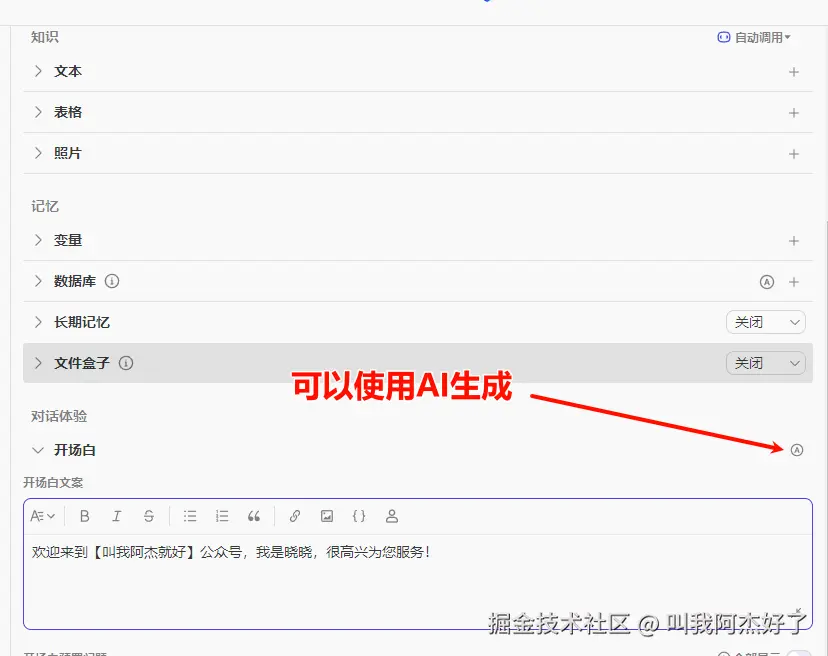
Task: Collapse the 开场白 section
Action: (38, 450)
